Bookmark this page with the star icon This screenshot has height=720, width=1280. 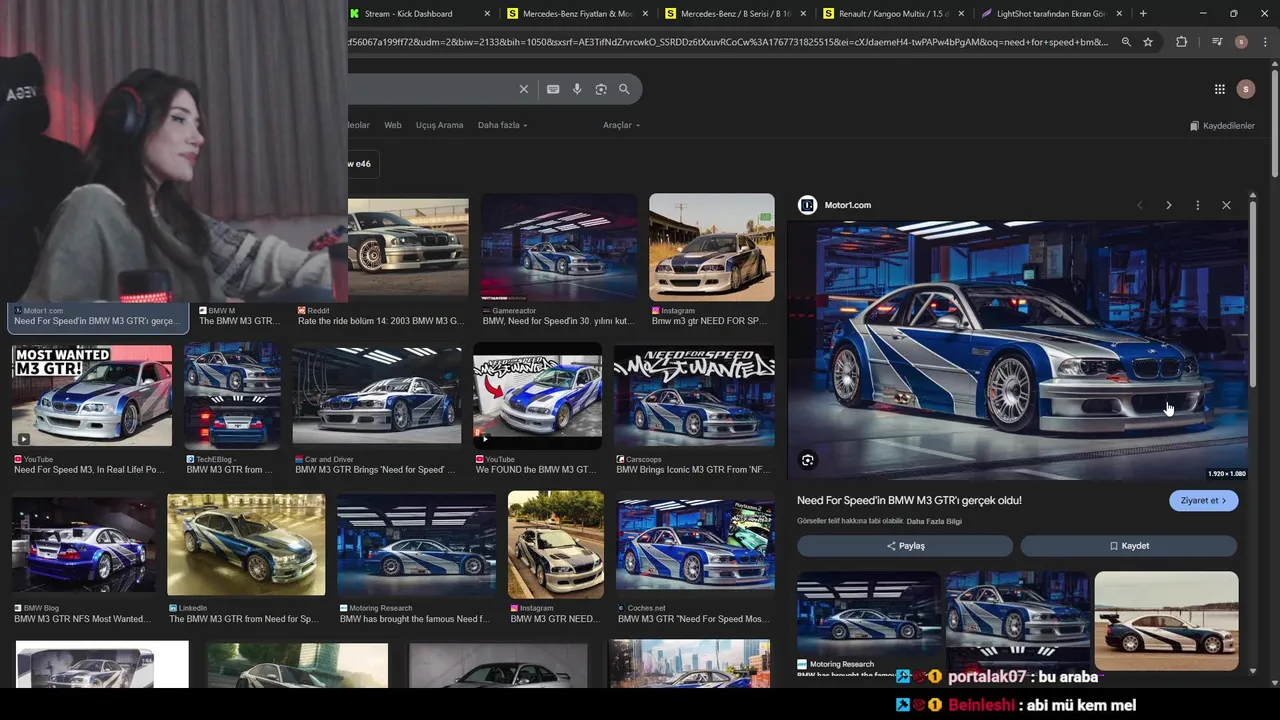pyautogui.click(x=1148, y=42)
